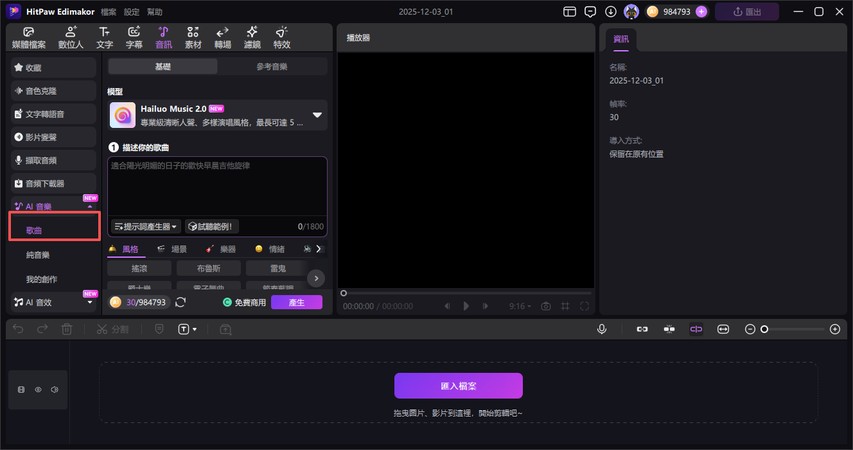This screenshot has height=450, width=853.
Task: Click the song description text field
Action: tap(218, 186)
